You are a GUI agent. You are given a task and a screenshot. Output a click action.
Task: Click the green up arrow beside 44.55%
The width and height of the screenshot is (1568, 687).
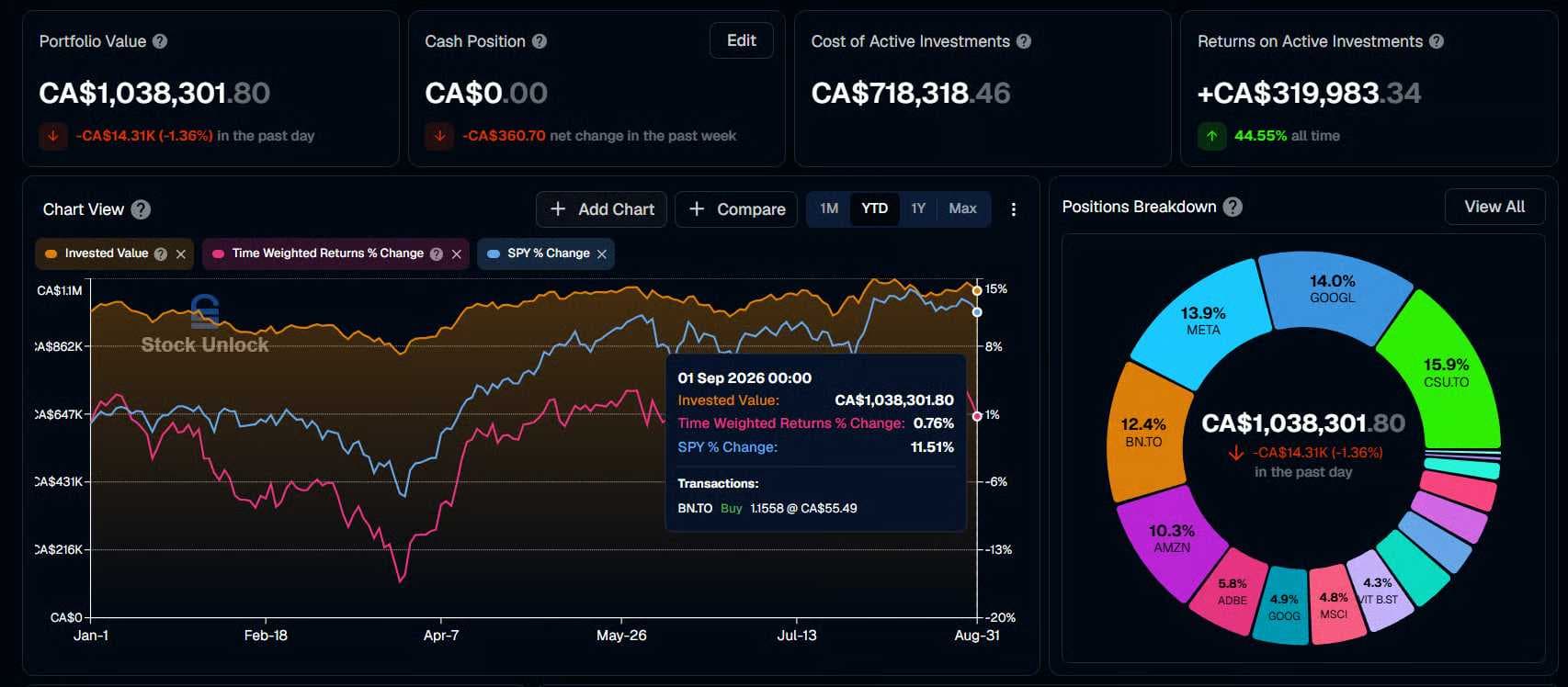tap(1211, 136)
